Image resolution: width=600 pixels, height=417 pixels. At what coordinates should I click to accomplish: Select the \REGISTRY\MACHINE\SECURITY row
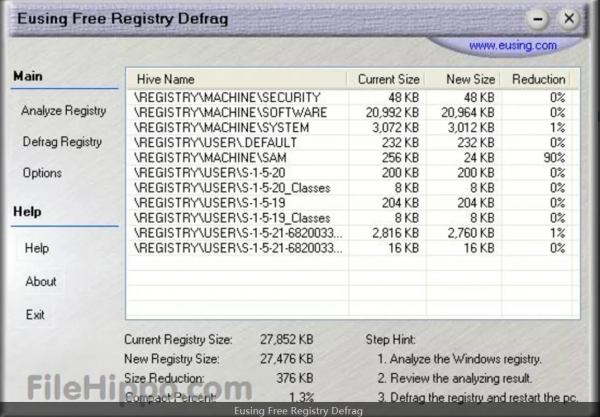[352, 97]
